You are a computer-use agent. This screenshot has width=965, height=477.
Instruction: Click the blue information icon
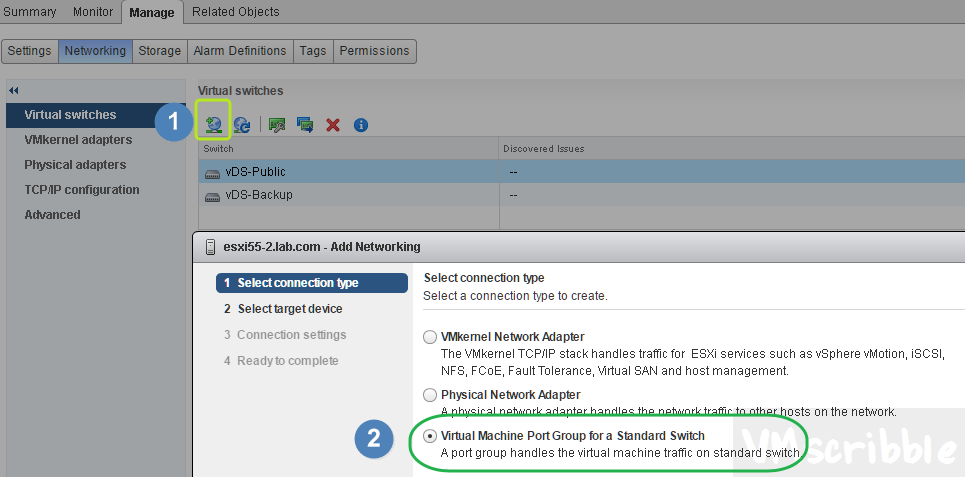[361, 125]
